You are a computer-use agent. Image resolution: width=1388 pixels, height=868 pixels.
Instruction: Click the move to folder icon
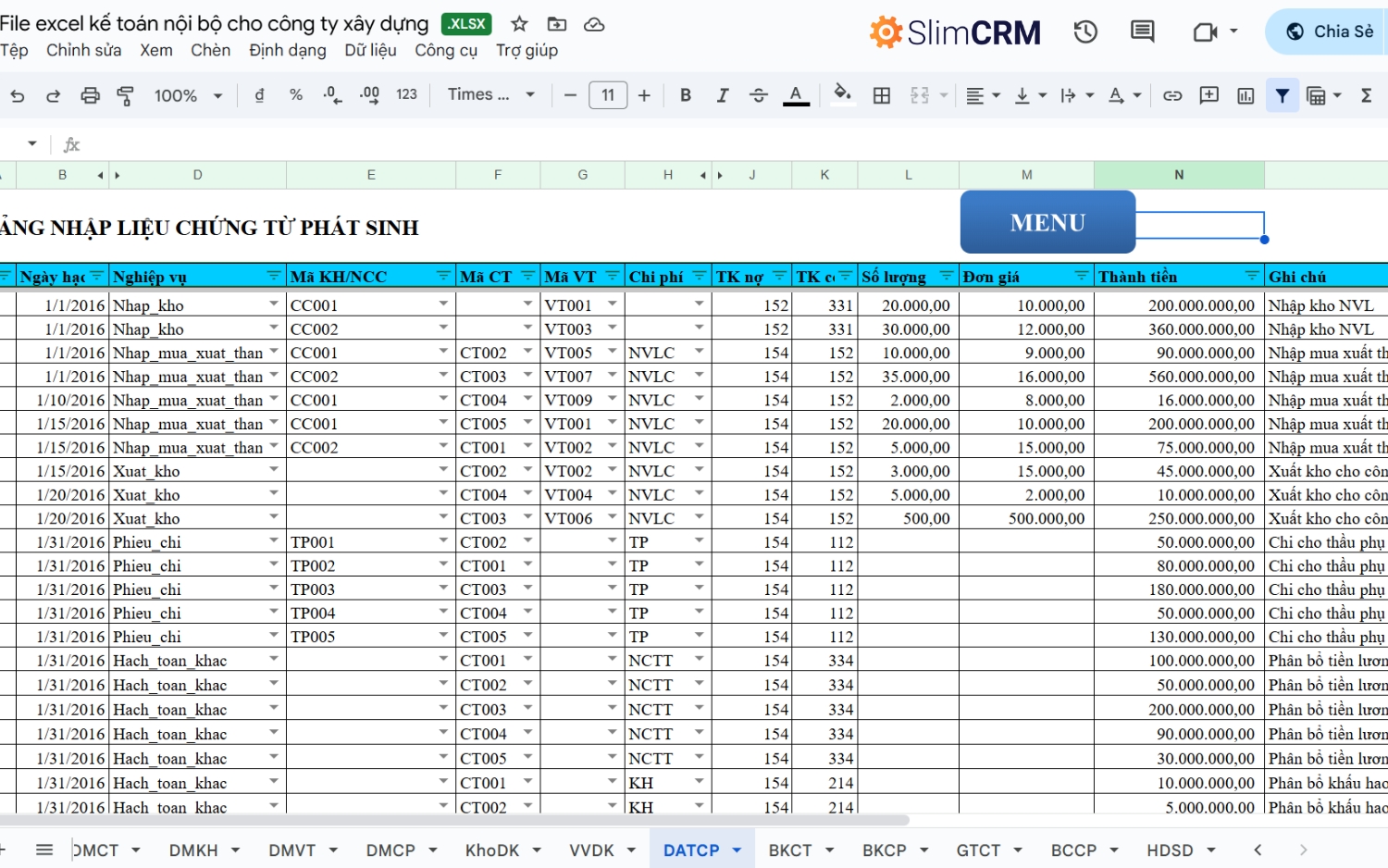tap(557, 24)
